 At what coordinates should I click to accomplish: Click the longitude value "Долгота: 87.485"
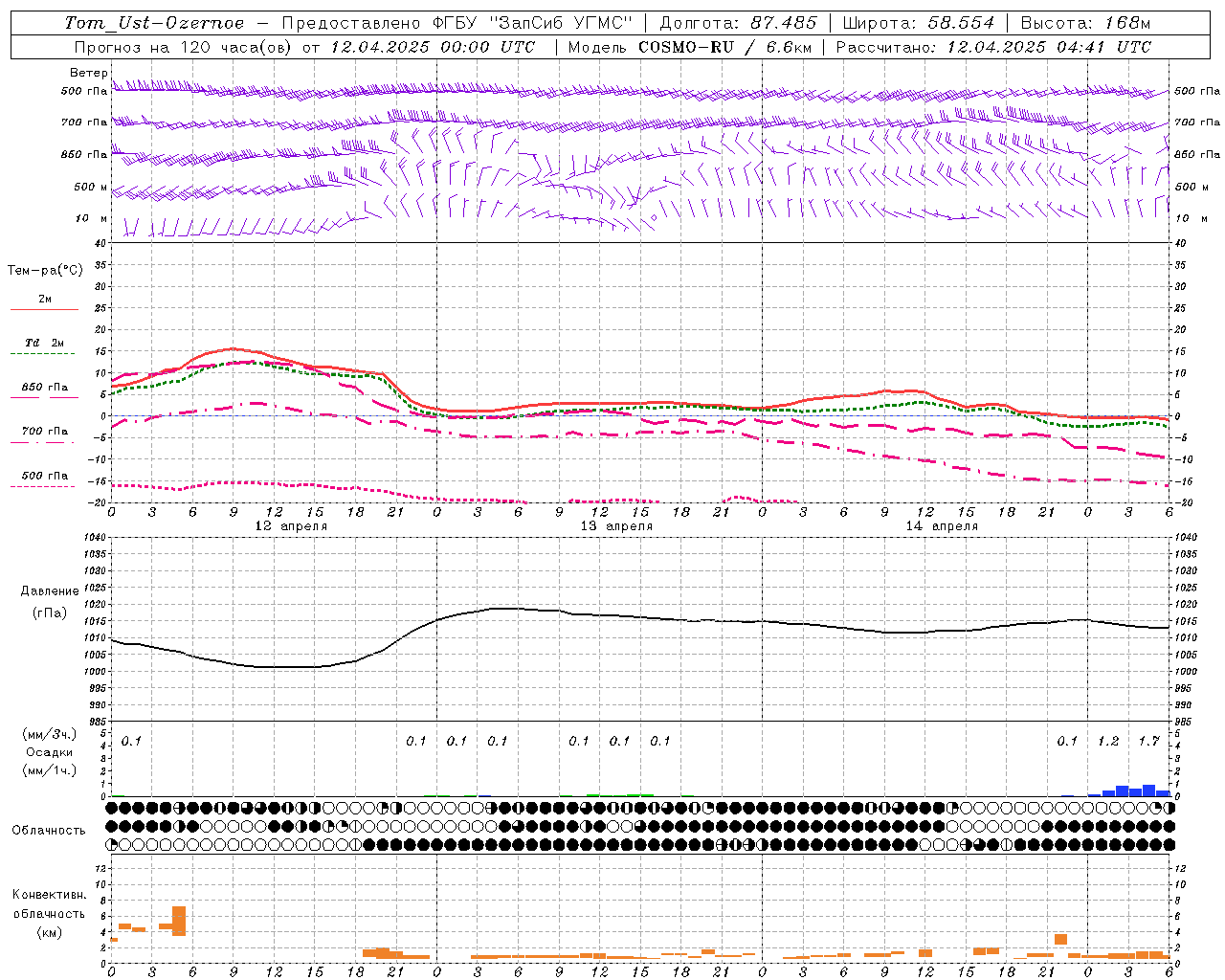[x=739, y=23]
